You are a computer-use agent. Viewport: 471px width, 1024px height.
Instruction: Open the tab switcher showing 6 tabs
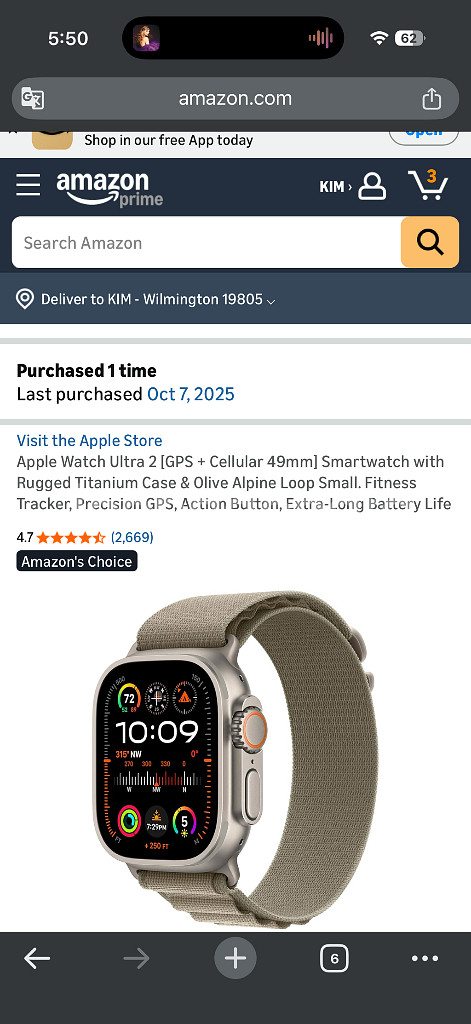pos(334,959)
